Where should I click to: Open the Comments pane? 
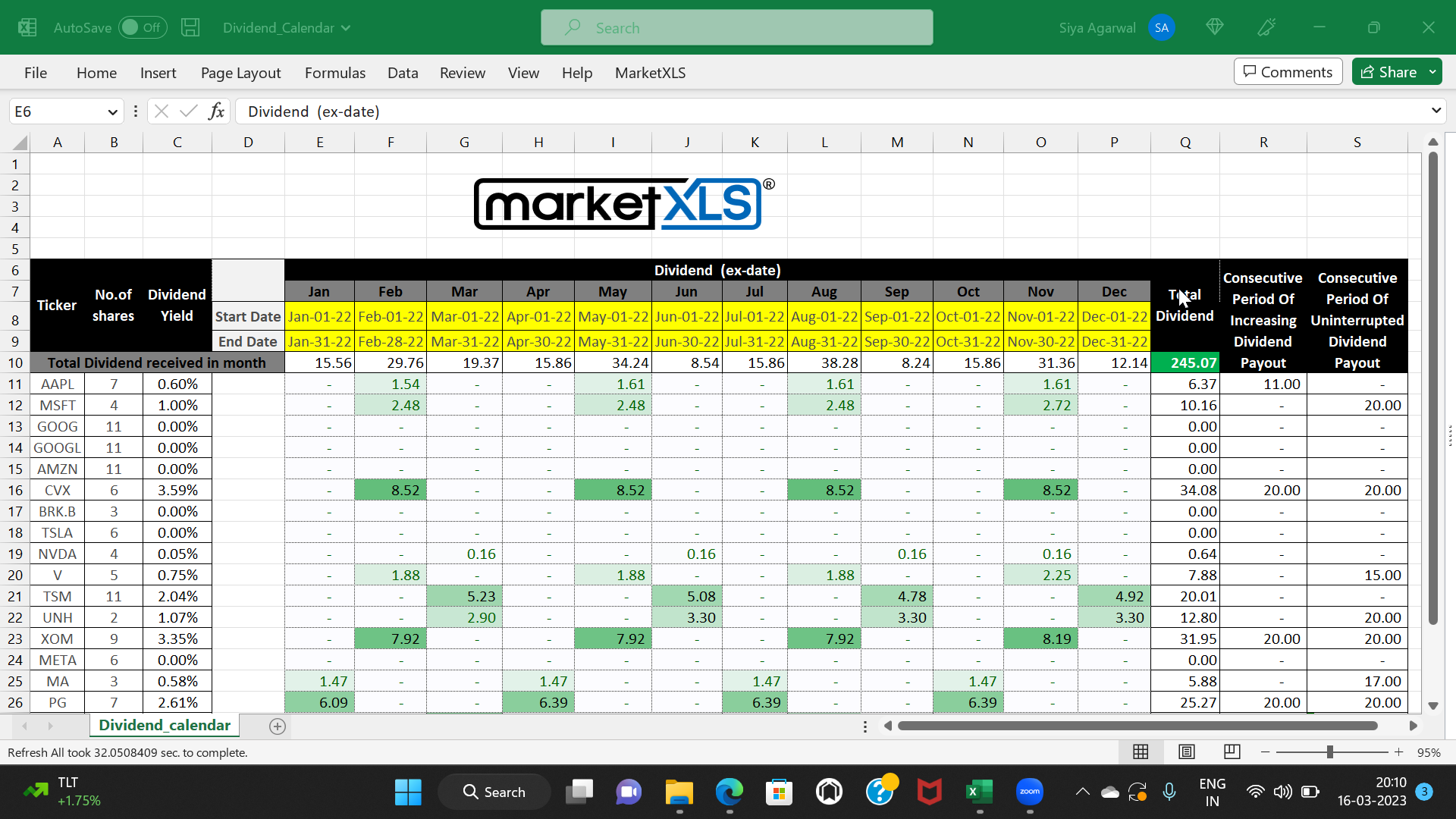point(1288,71)
